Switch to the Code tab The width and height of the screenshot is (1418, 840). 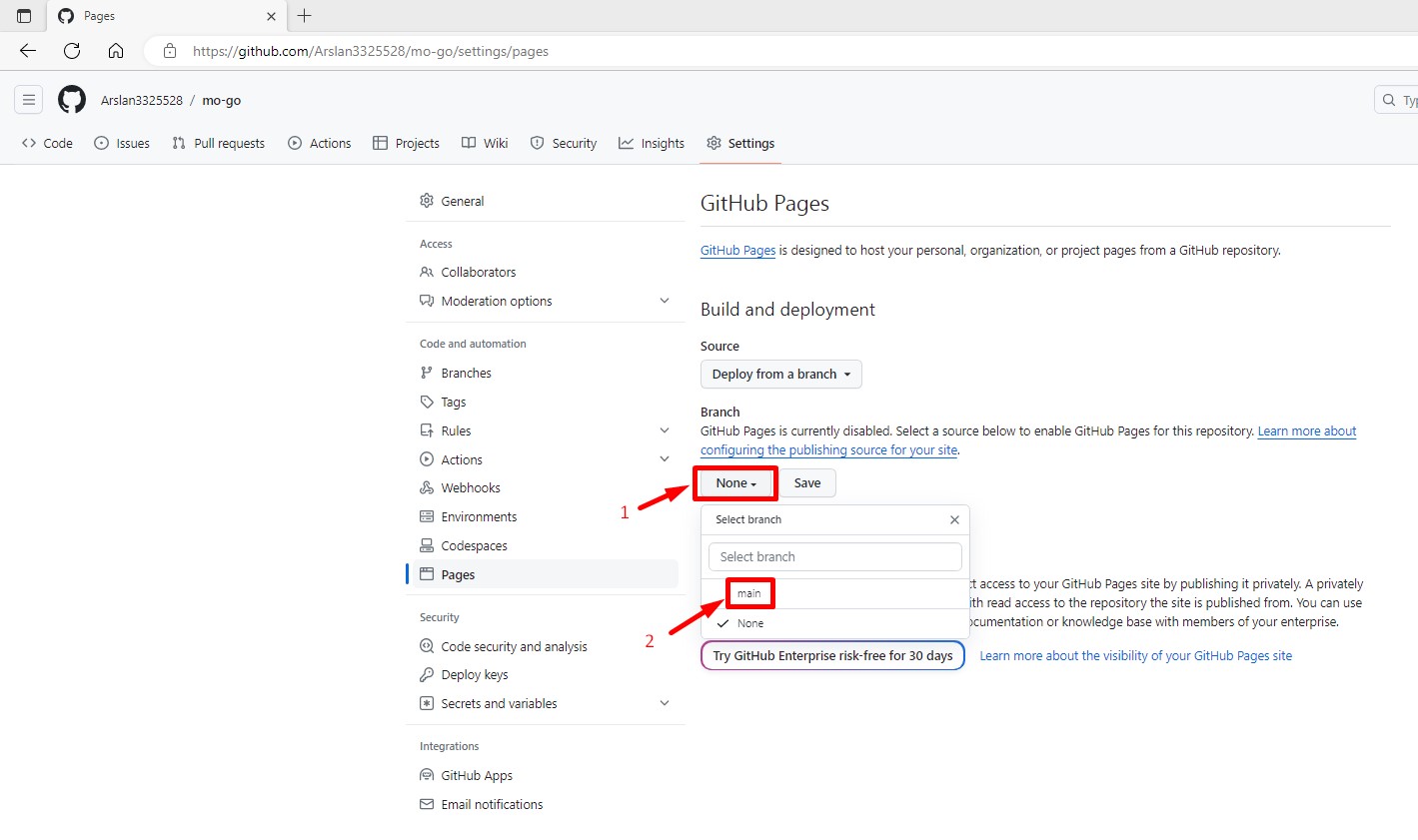pyautogui.click(x=47, y=143)
